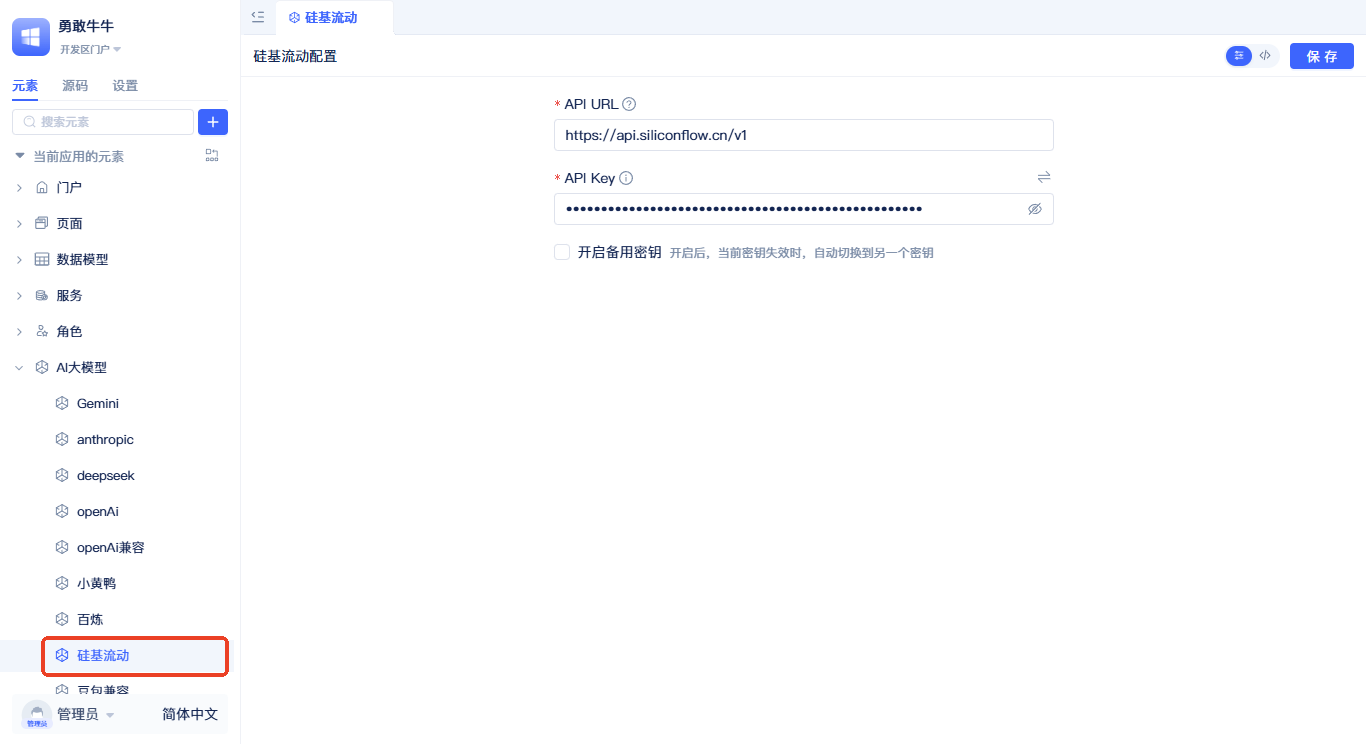Screen dimensions: 1366x744
Task: Expand the 数据模型 tree node chevron
Action: (x=19, y=260)
